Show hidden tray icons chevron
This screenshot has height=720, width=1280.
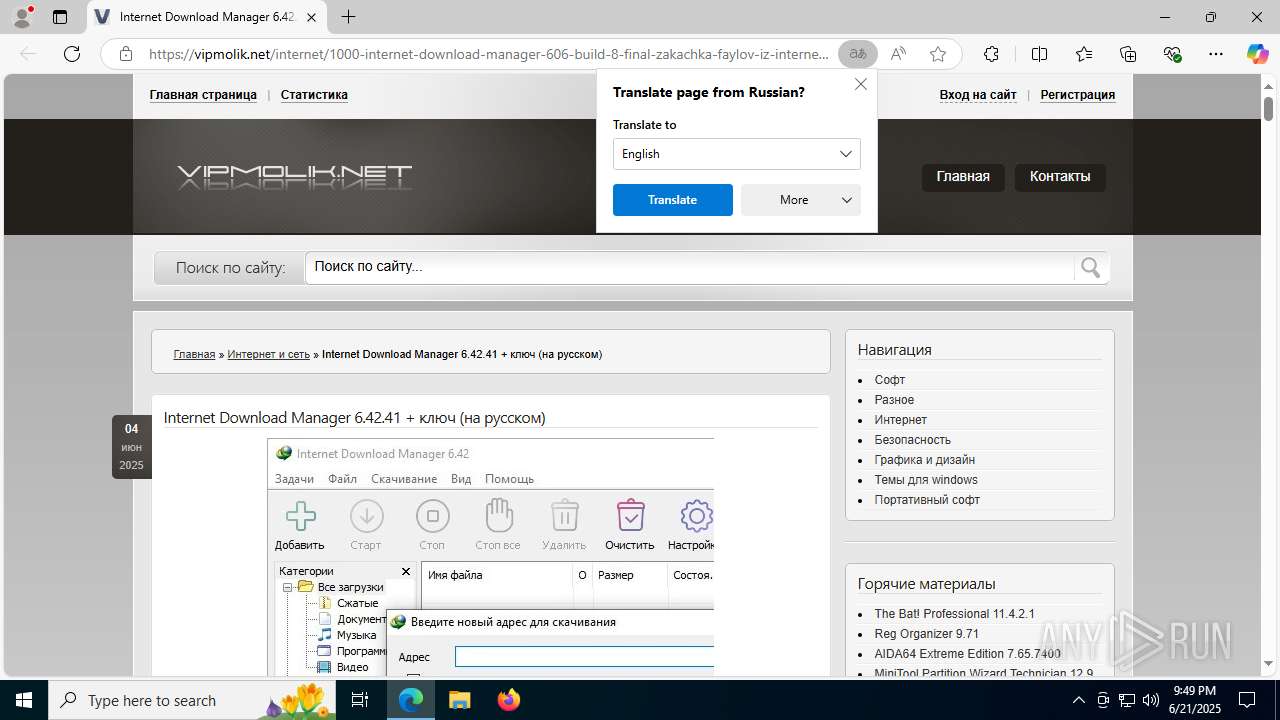(1078, 700)
